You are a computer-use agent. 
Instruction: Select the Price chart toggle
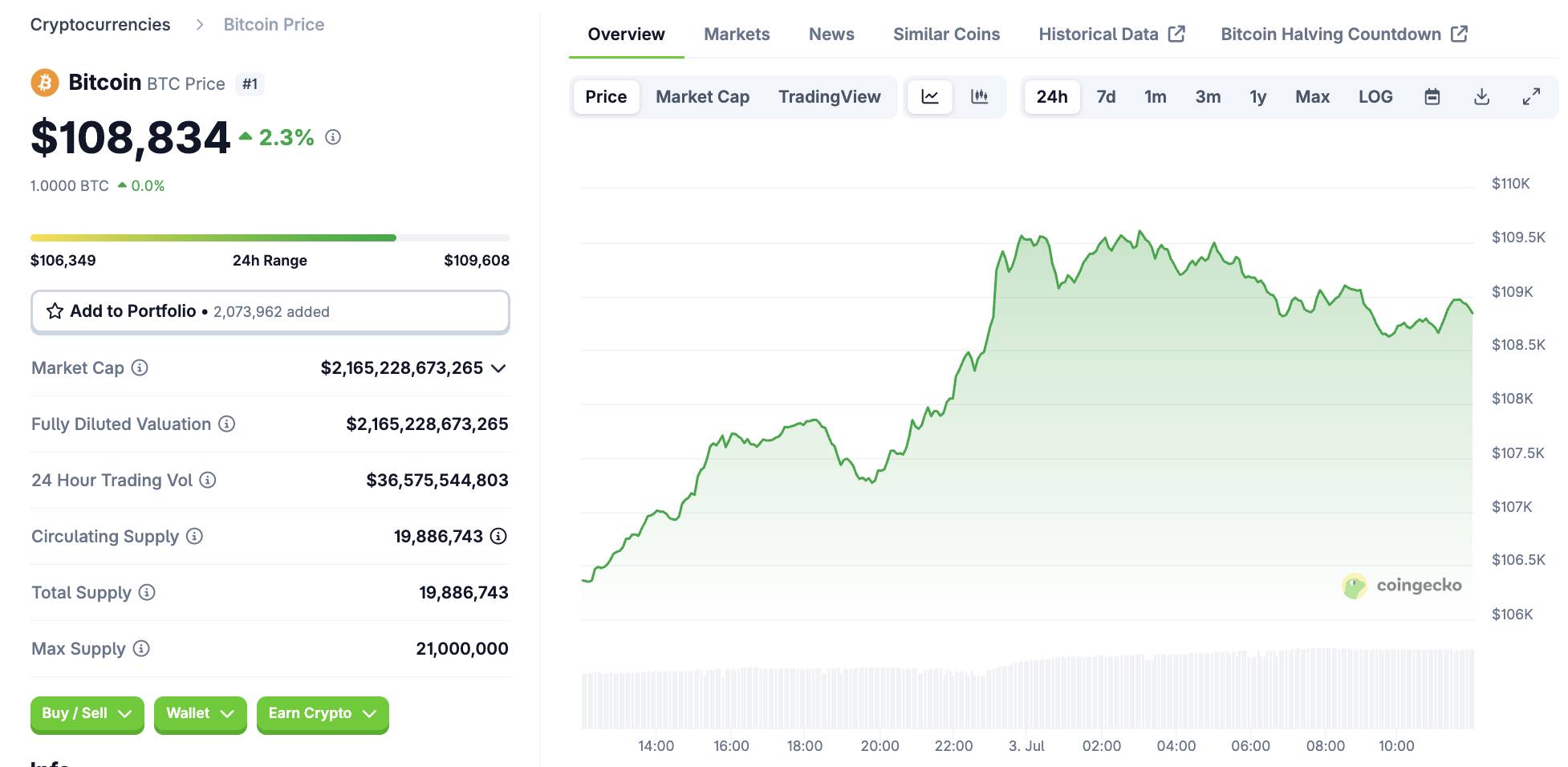[x=606, y=97]
